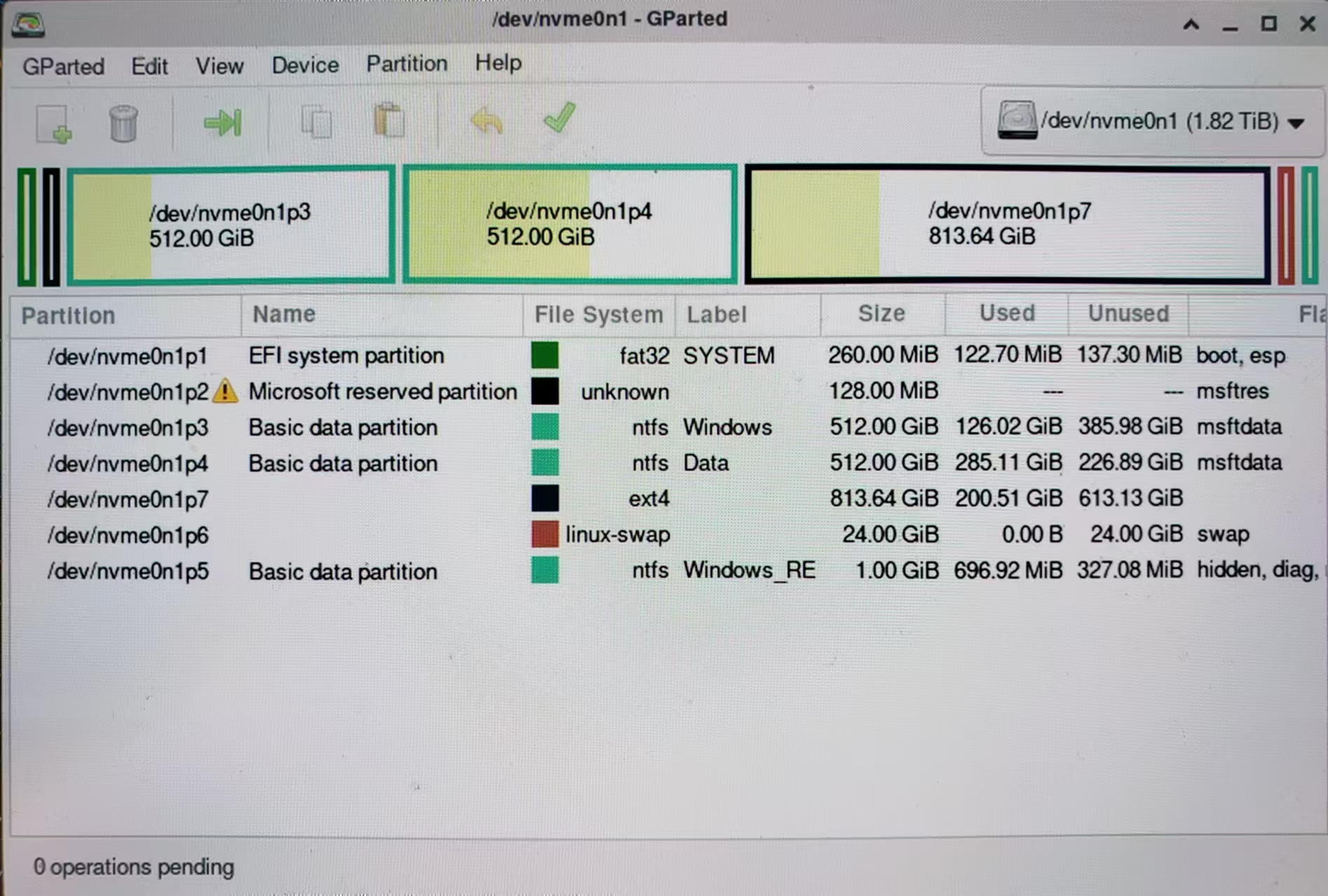This screenshot has height=896, width=1328.
Task: Open the Device menu
Action: pos(305,65)
